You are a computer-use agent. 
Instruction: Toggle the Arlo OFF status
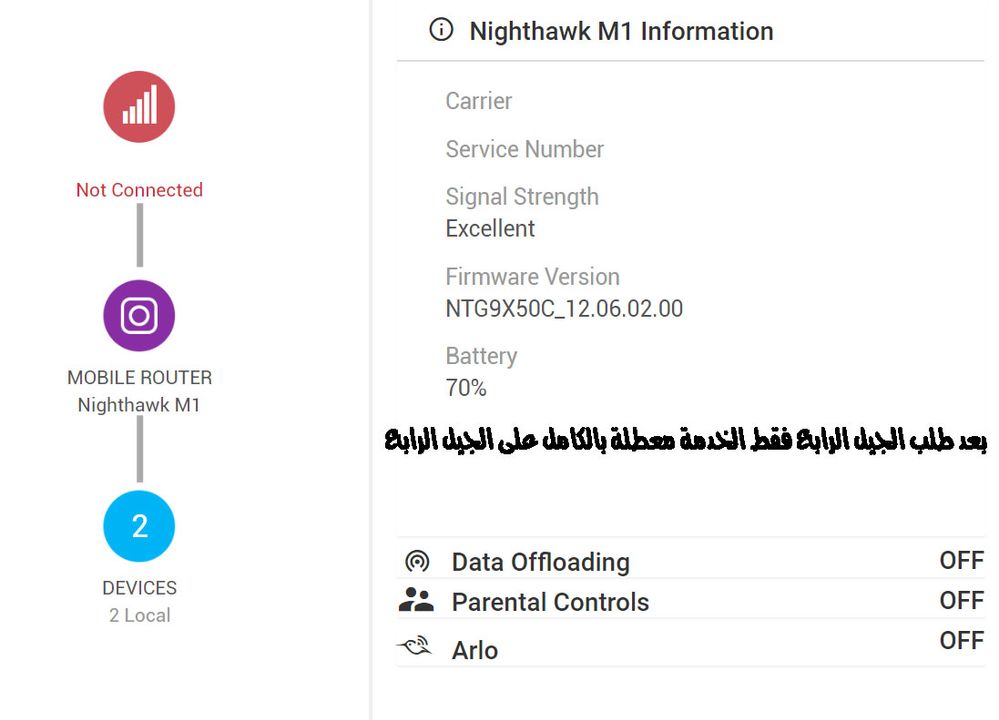pos(961,641)
